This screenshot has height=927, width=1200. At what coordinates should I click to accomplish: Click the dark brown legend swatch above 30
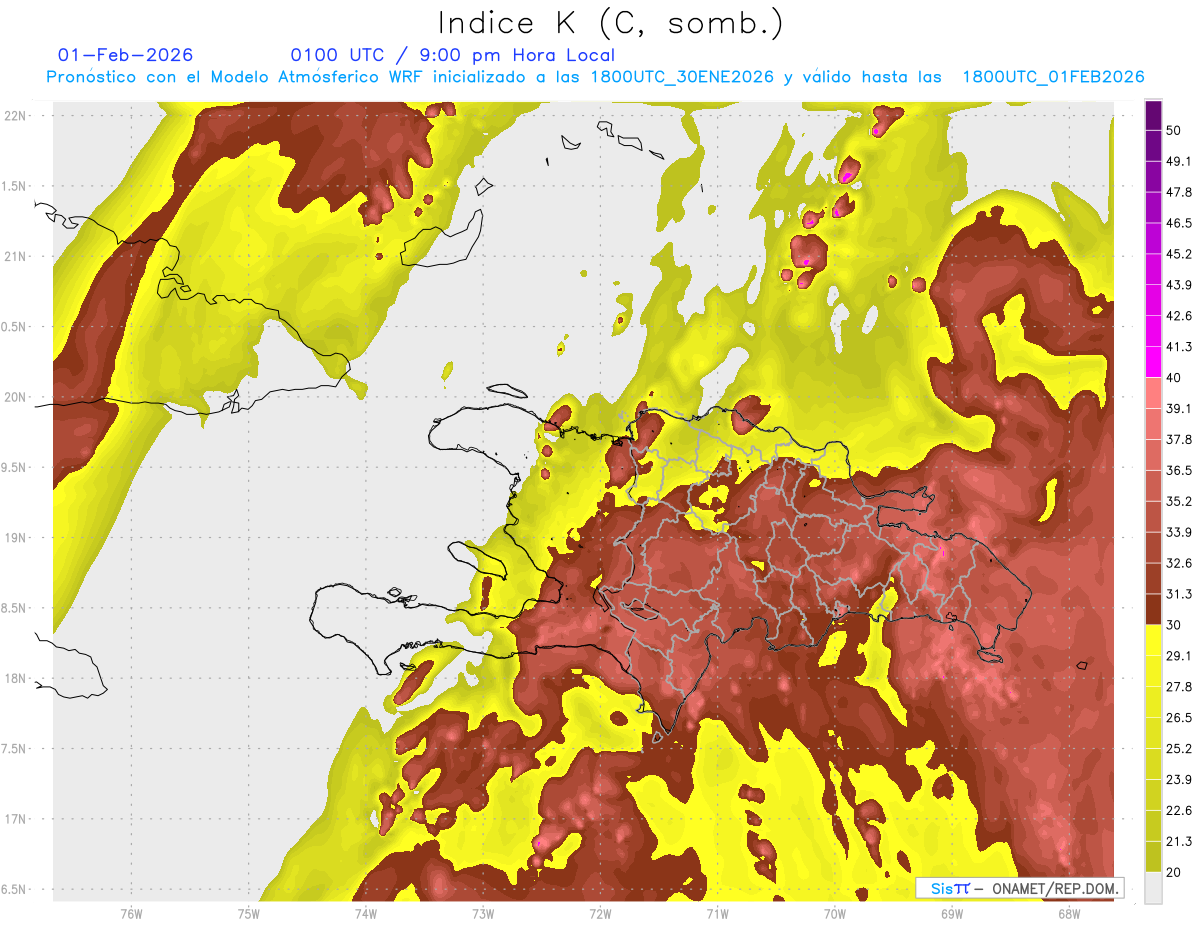click(x=1153, y=609)
